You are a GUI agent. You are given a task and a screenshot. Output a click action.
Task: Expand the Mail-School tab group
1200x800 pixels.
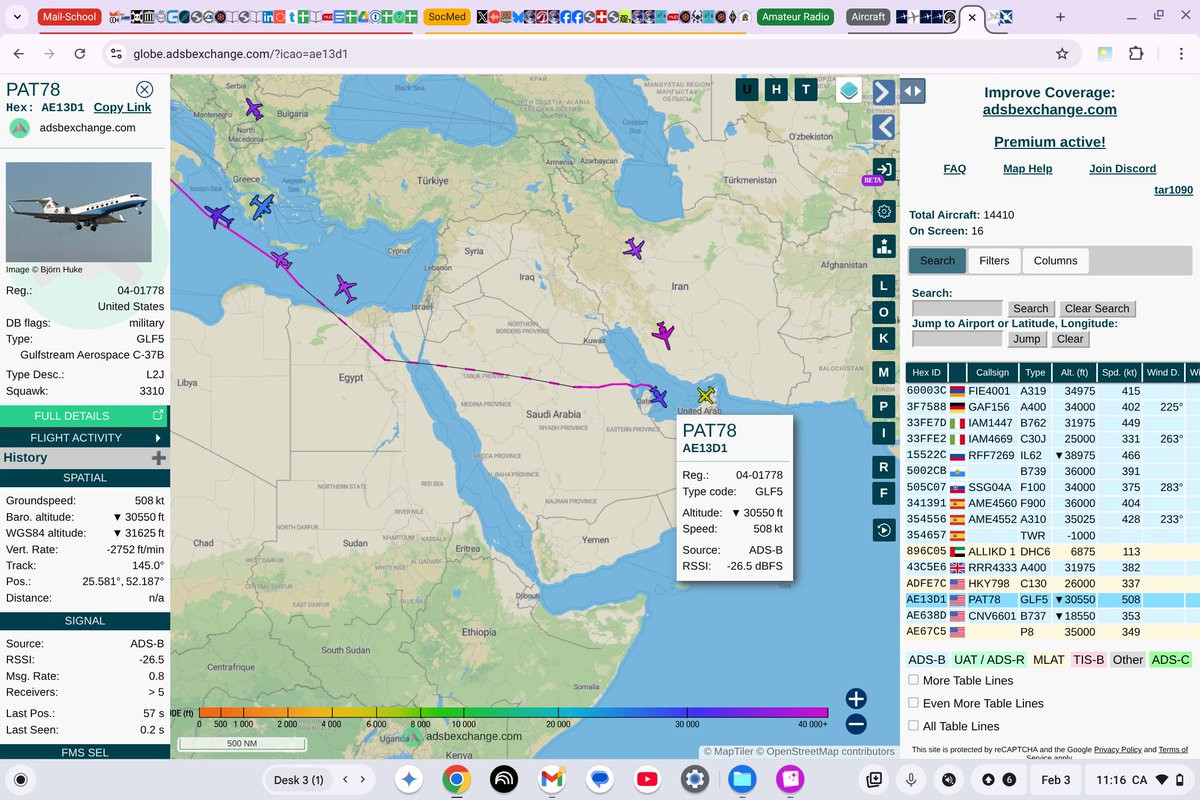coord(68,17)
